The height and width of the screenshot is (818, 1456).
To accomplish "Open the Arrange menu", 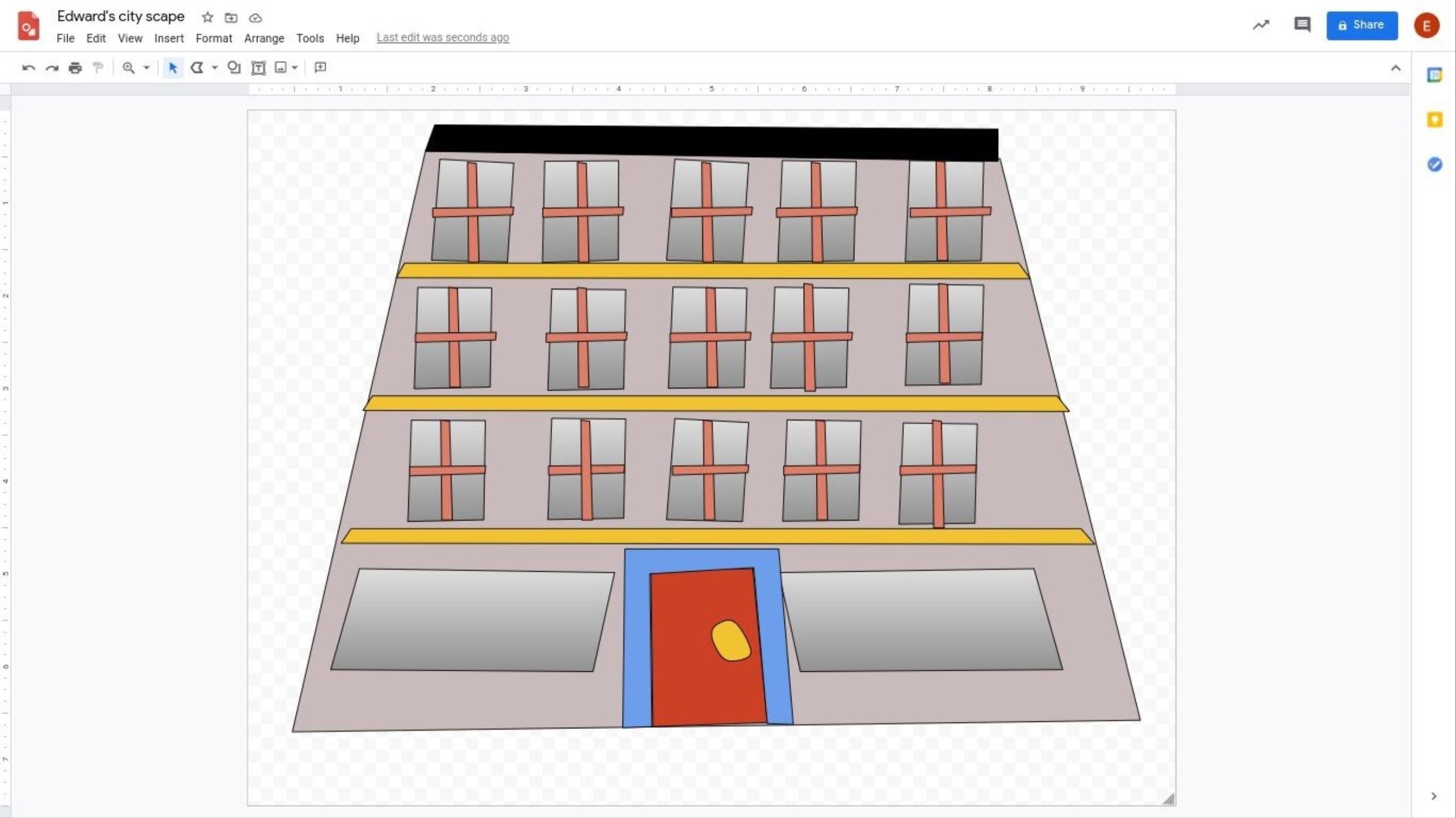I will click(264, 38).
